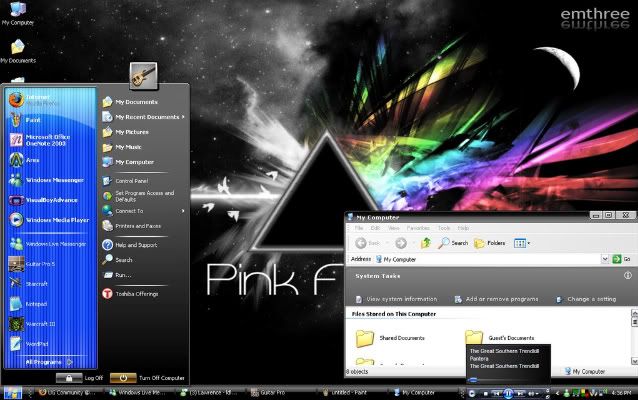Open the Address bar dropdown
The height and width of the screenshot is (400, 638).
605,259
